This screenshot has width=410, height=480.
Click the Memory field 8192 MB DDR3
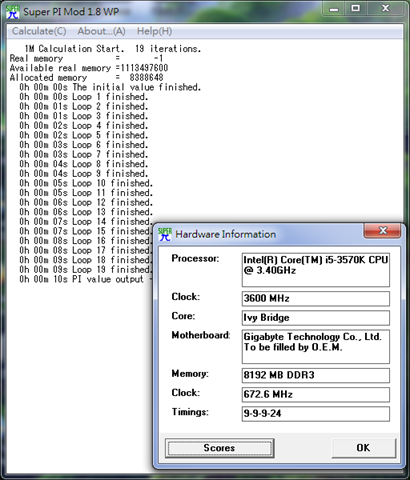pos(316,375)
